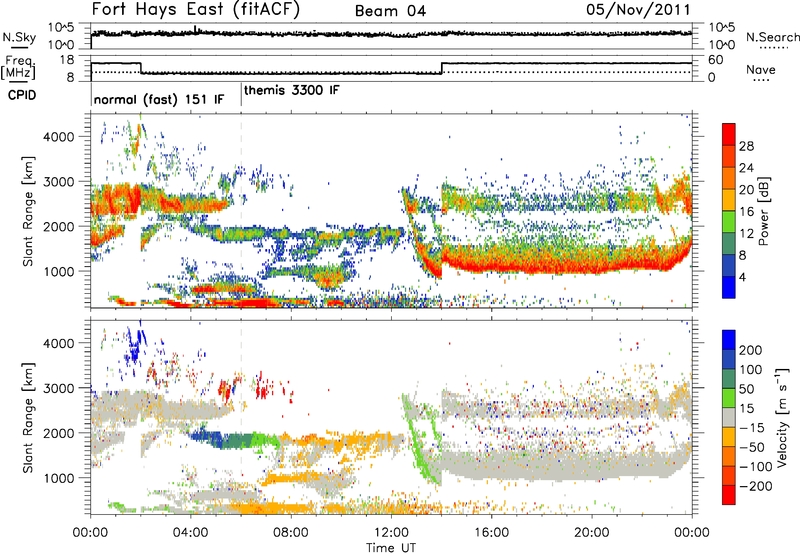800x554 pixels.
Task: Click the '1000' tick on the power panel axis
Action: 59,271
